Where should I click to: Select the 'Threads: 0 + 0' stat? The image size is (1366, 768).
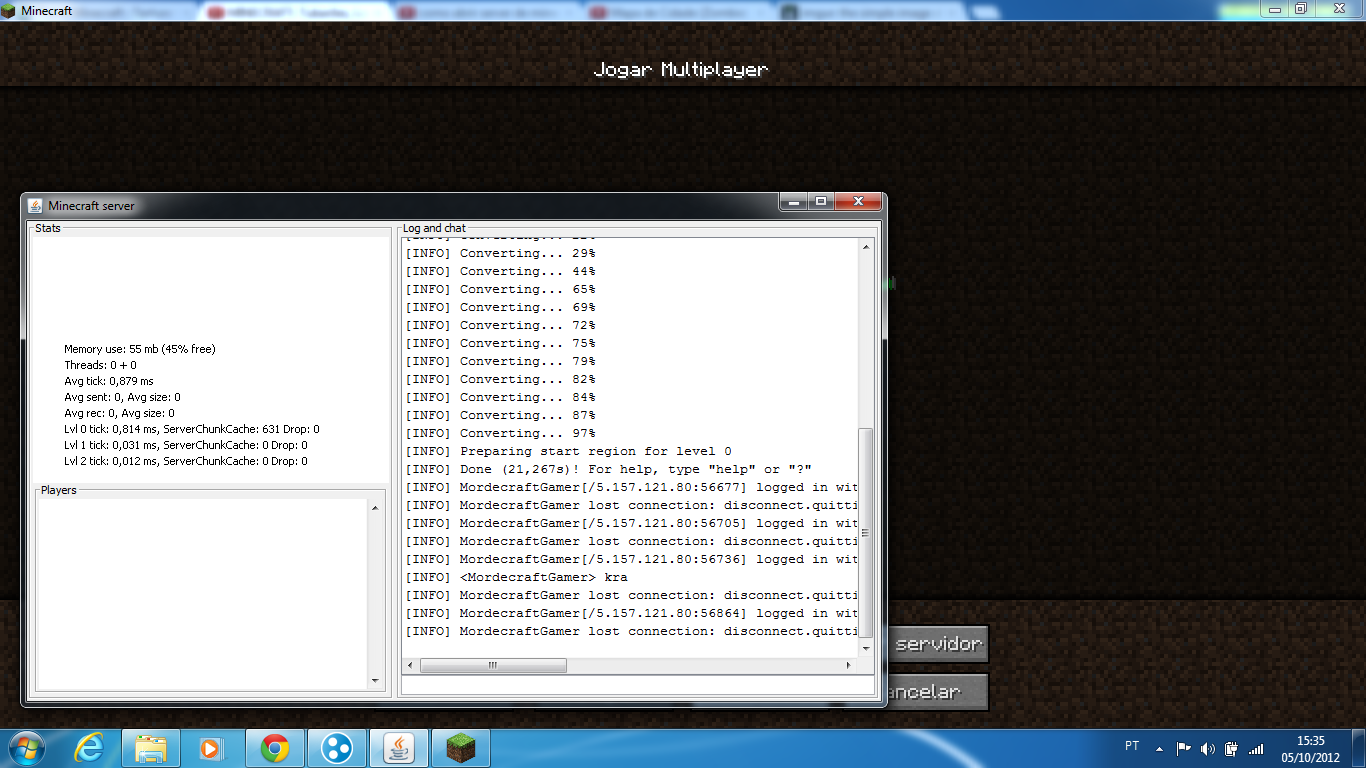click(x=101, y=365)
